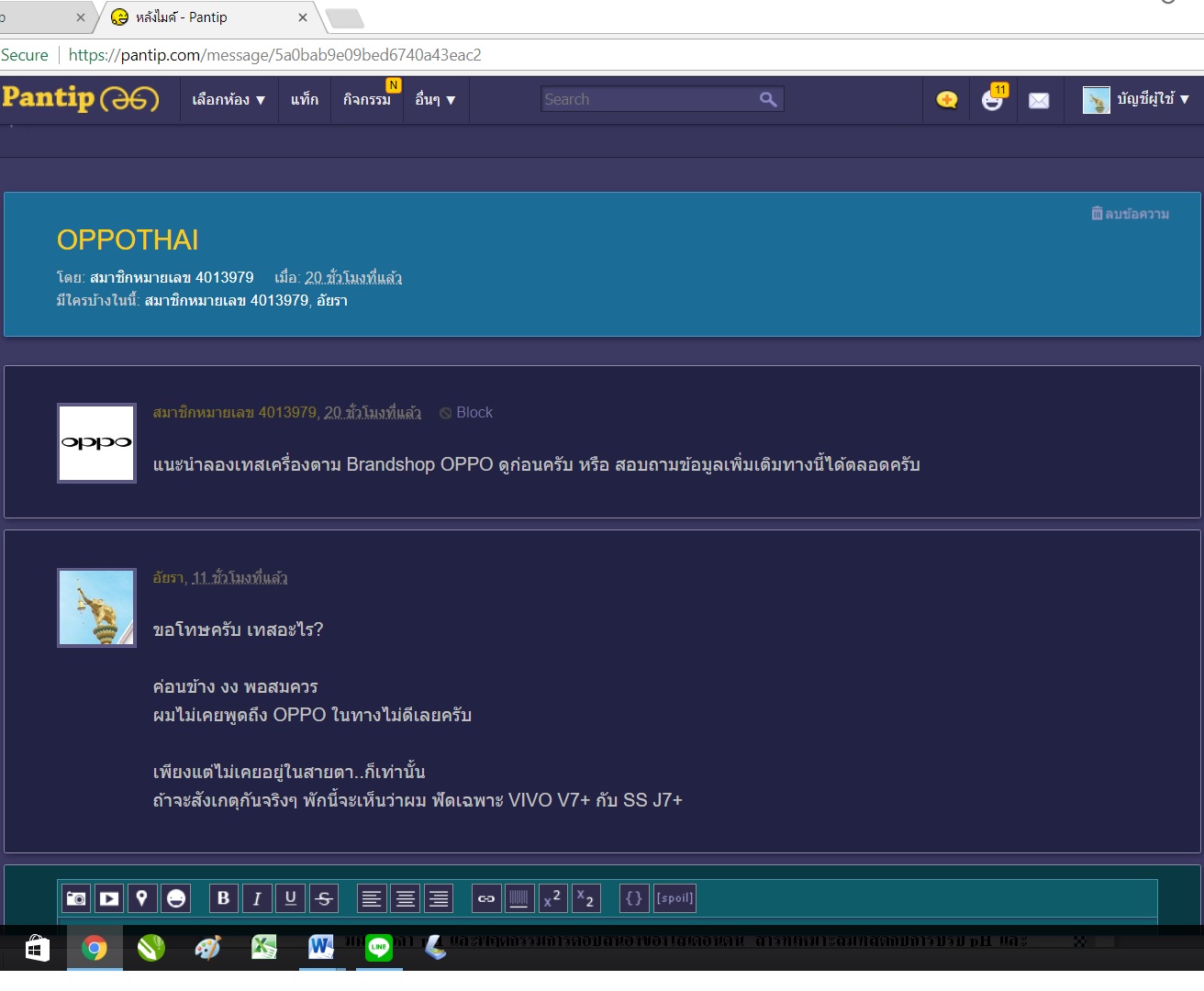Open Paint from the taskbar

208,948
